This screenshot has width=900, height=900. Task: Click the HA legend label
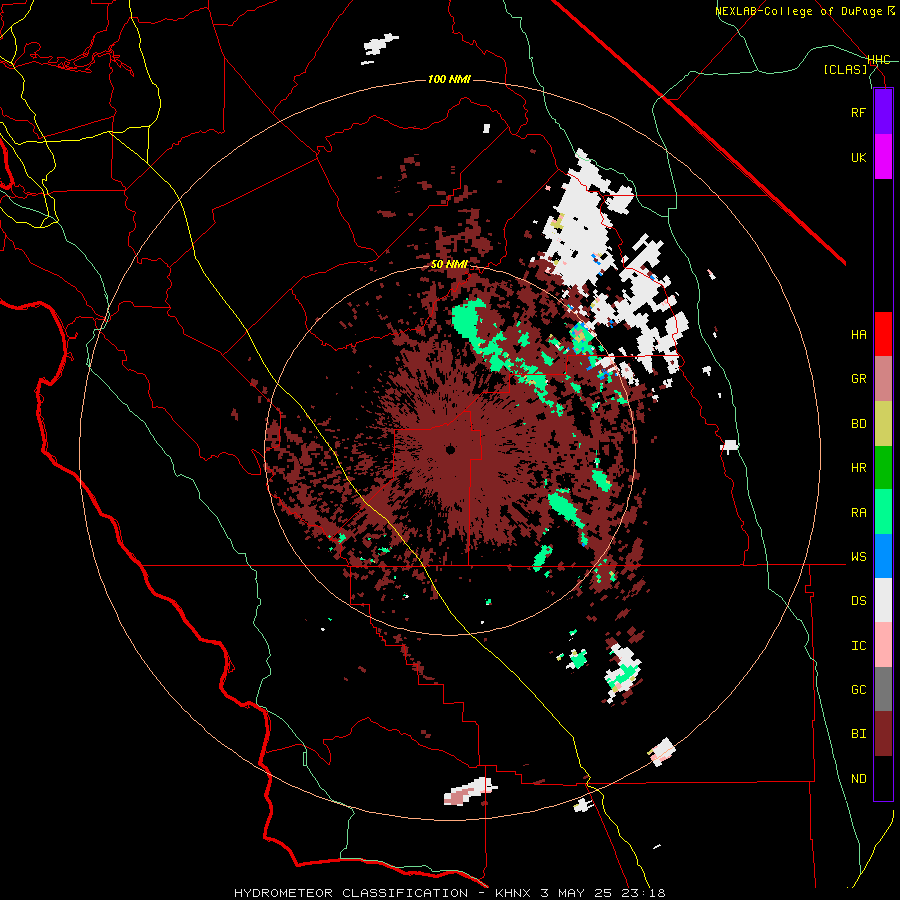click(x=858, y=335)
